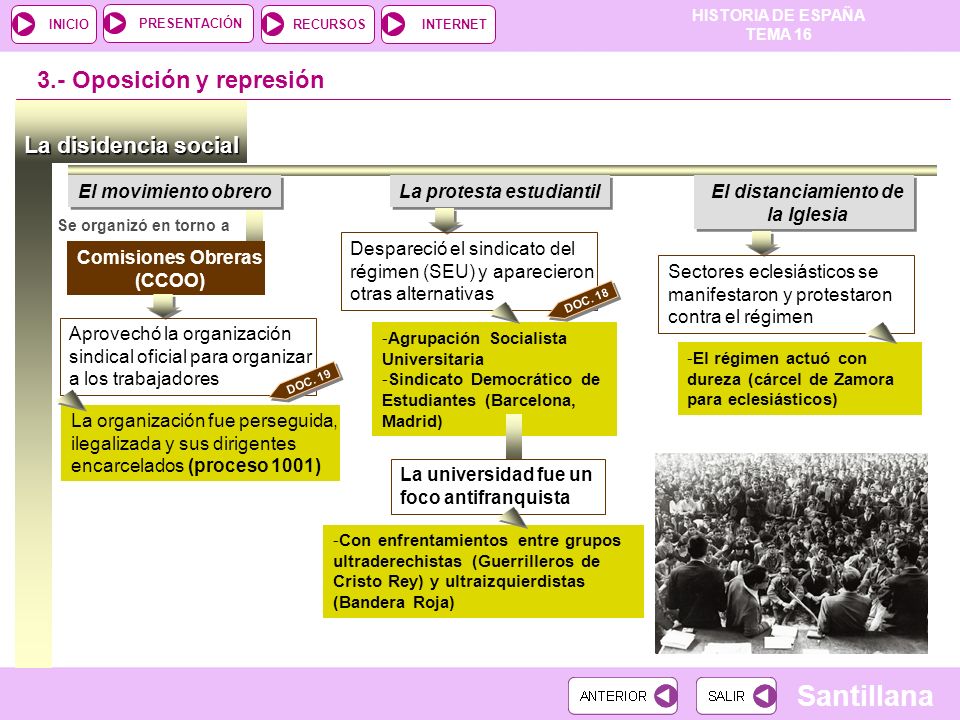Open DOC. 19 document tag
This screenshot has height=720, width=960.
pos(307,381)
